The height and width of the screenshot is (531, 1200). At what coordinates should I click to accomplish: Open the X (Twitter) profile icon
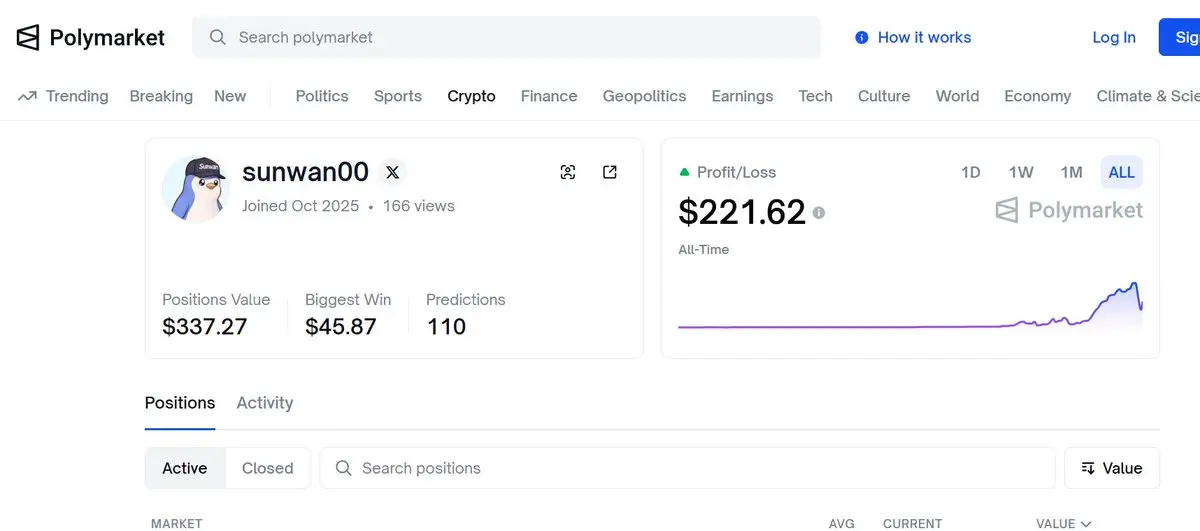[x=392, y=172]
